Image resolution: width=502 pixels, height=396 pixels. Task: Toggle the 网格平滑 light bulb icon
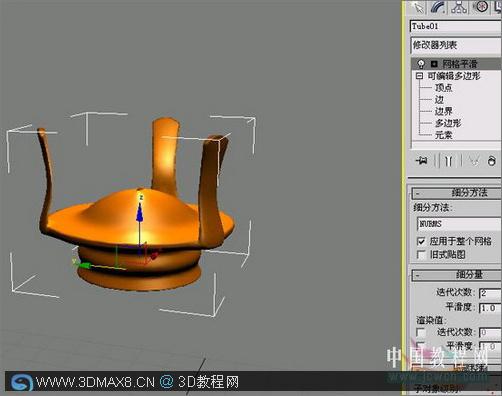point(421,64)
